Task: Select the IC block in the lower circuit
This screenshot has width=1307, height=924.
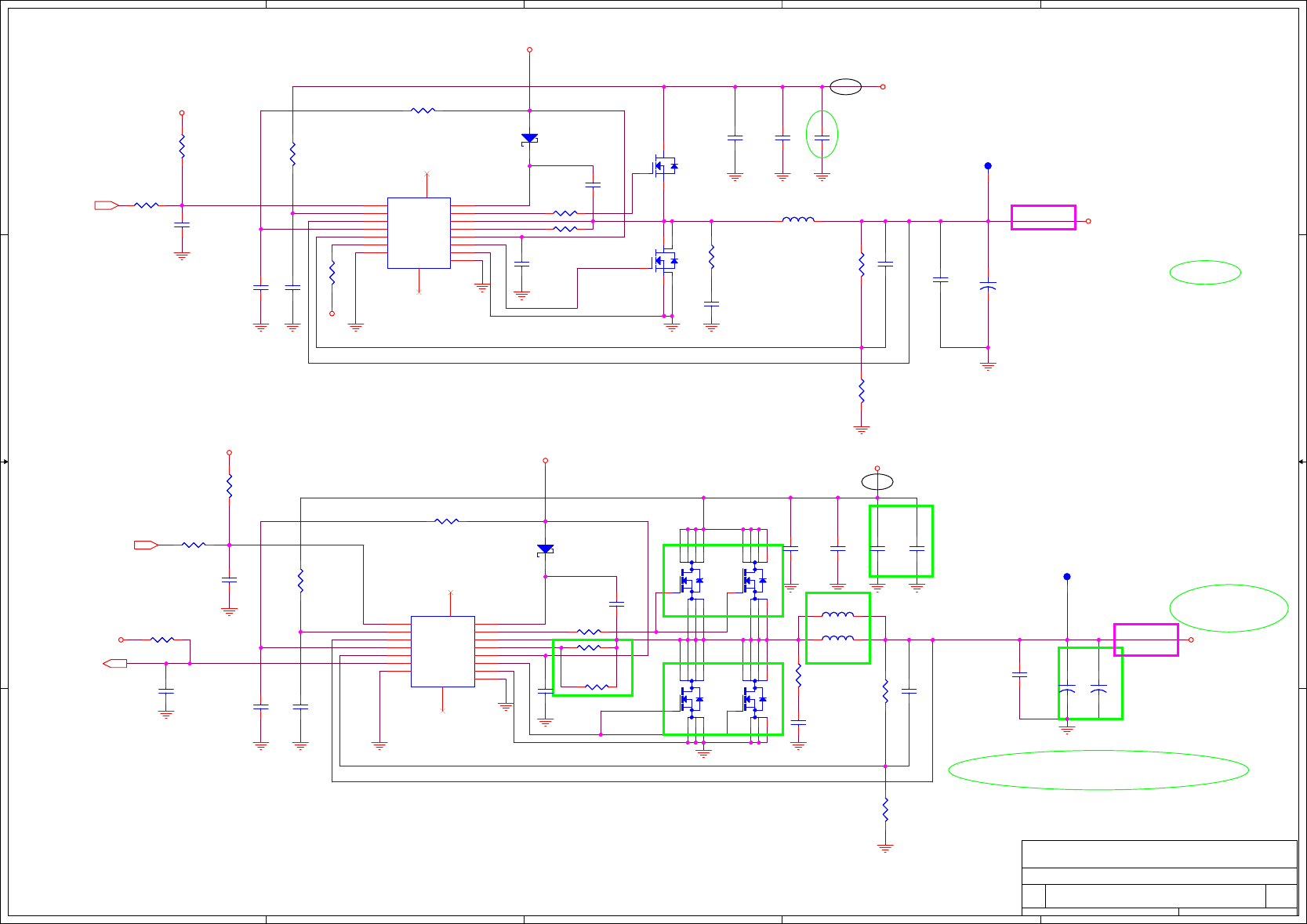Action: 443,651
